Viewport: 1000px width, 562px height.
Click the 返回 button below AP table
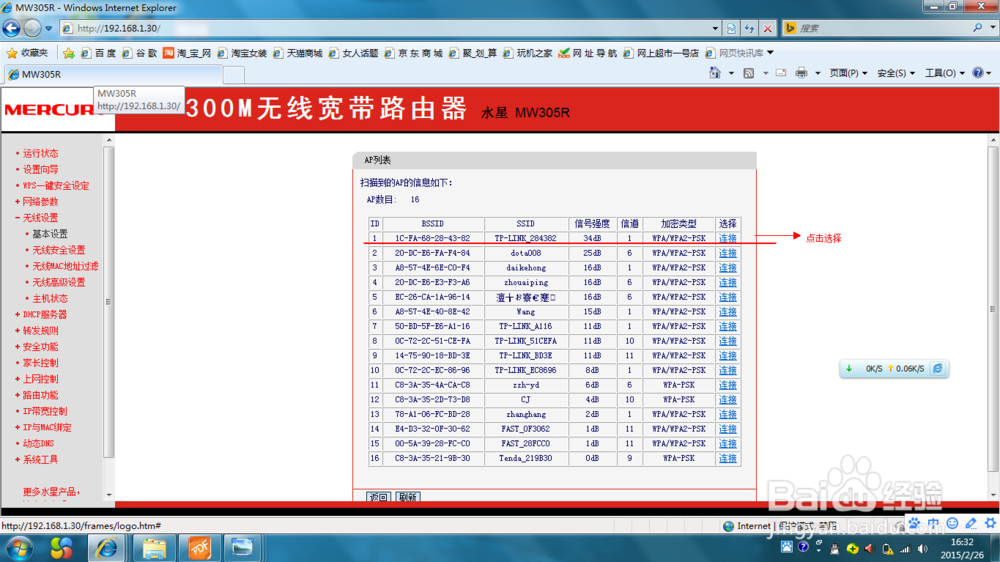click(x=378, y=496)
